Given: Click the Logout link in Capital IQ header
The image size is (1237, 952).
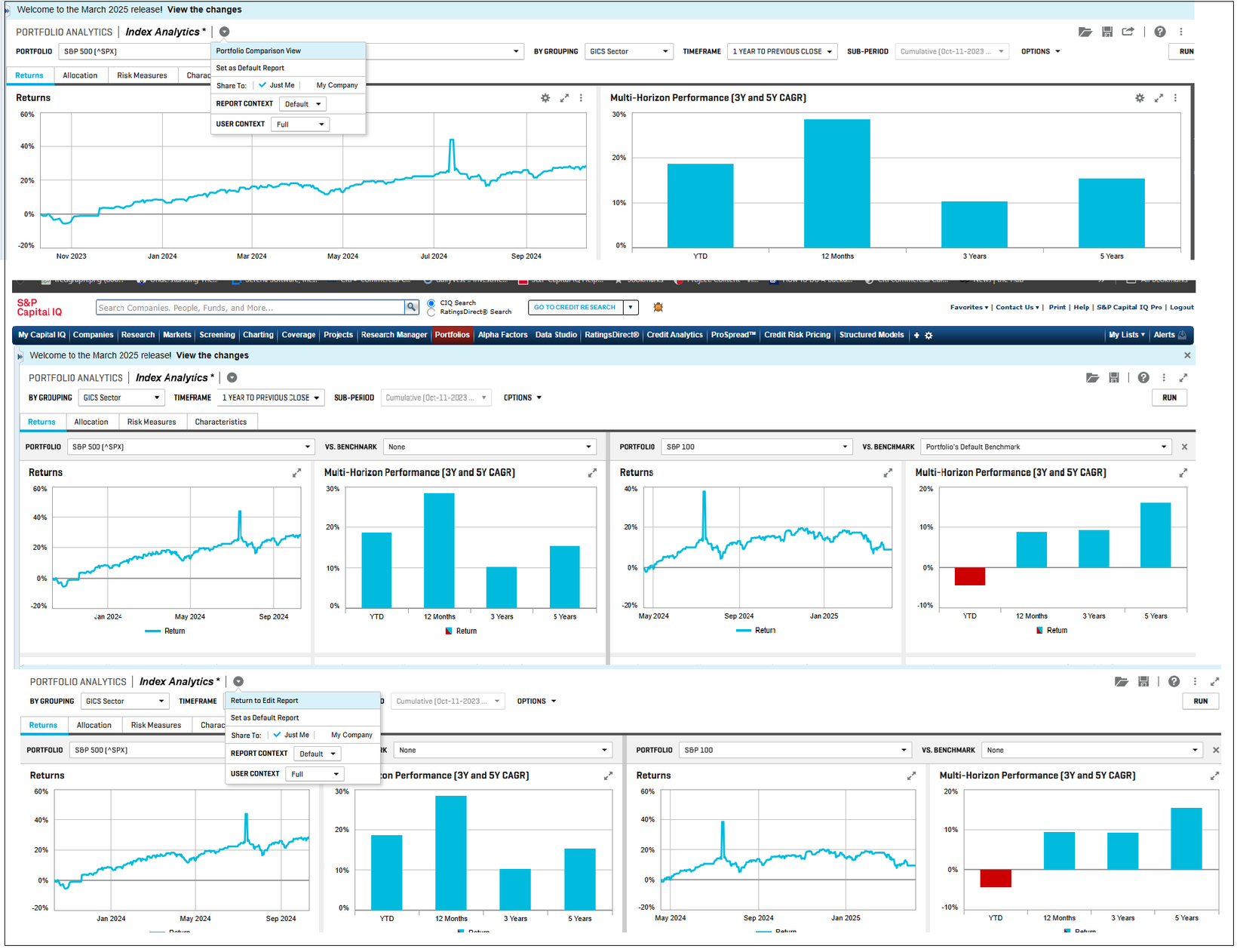Looking at the screenshot, I should (x=1181, y=307).
